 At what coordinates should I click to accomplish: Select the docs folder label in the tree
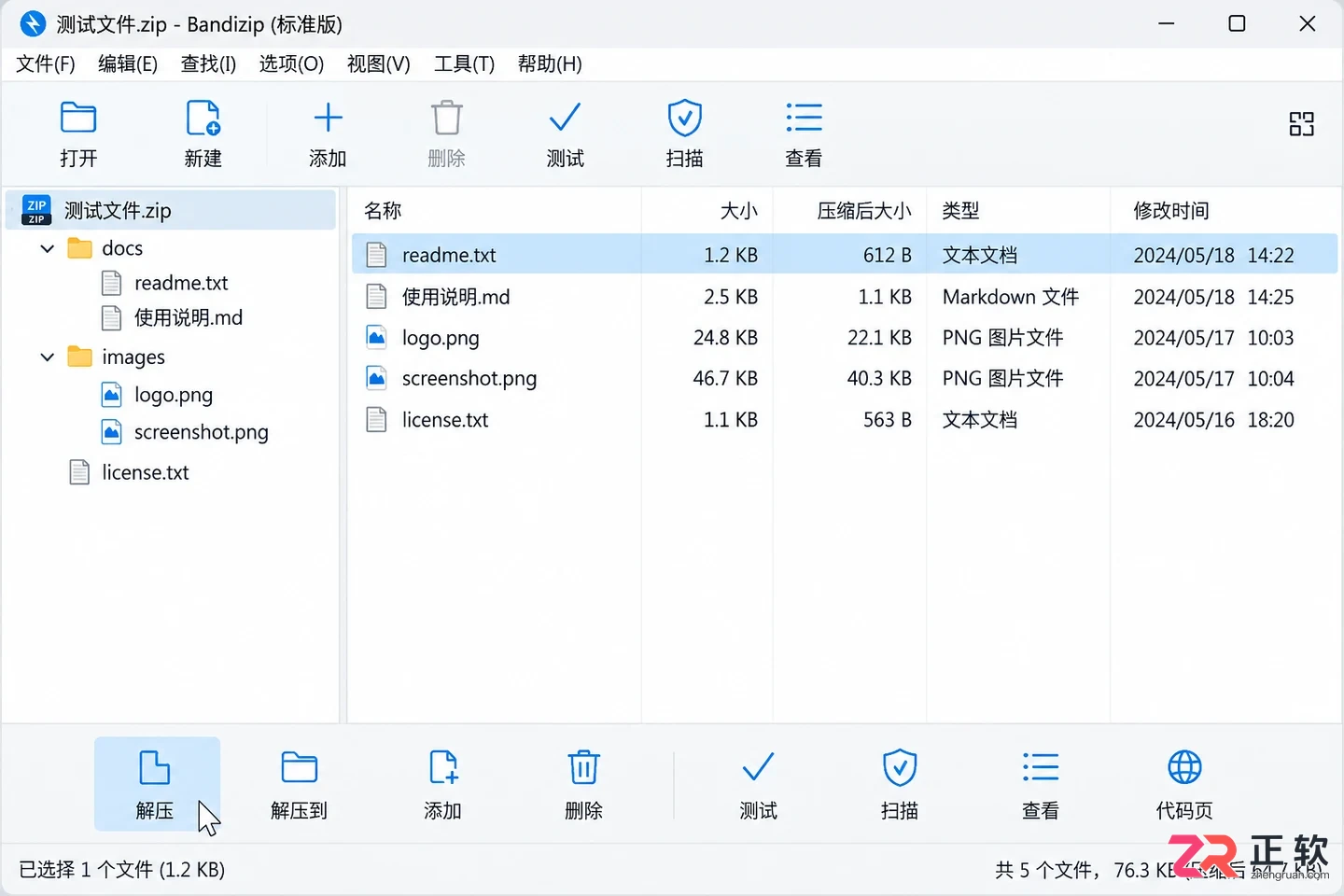[122, 248]
